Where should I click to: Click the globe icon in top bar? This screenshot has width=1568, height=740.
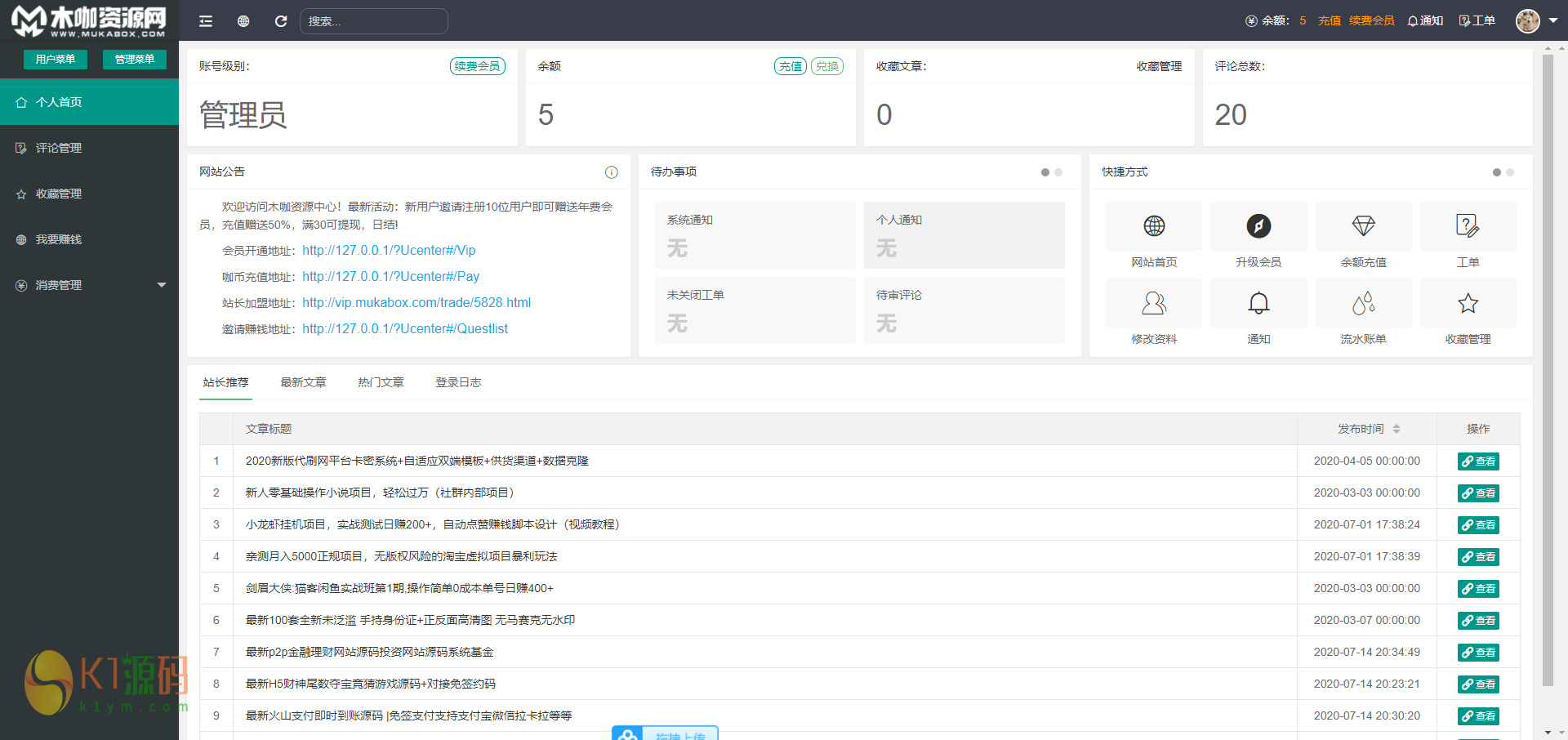point(243,21)
